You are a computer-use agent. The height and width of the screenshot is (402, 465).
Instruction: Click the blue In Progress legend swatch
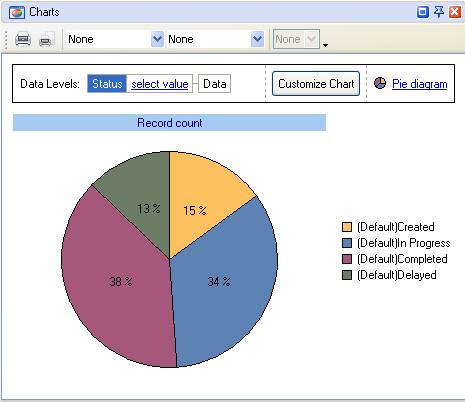tap(347, 243)
